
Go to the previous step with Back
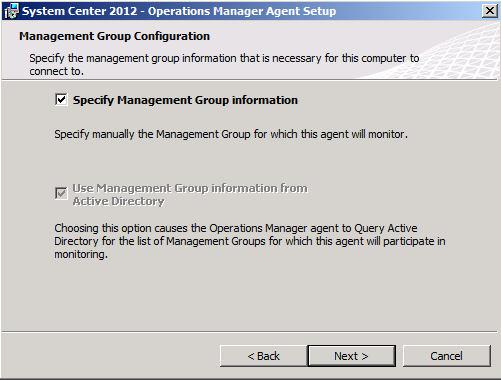[263, 356]
